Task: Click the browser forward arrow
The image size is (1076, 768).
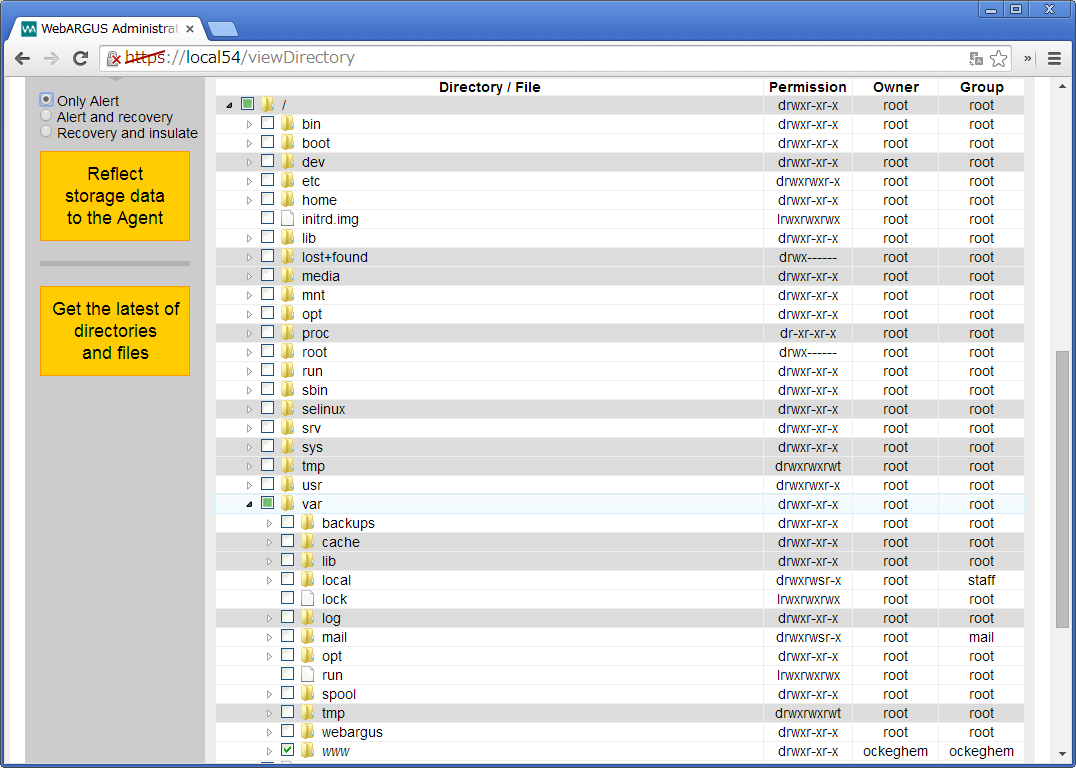Action: [51, 58]
